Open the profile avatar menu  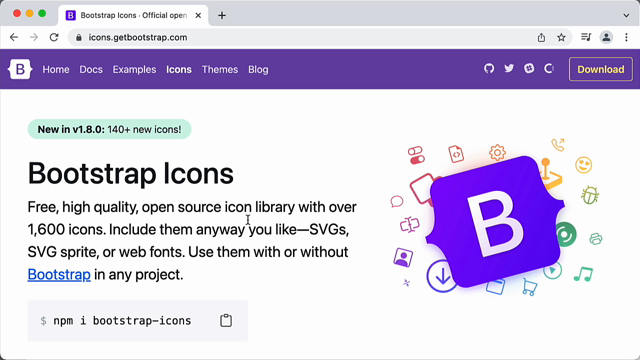[x=606, y=38]
